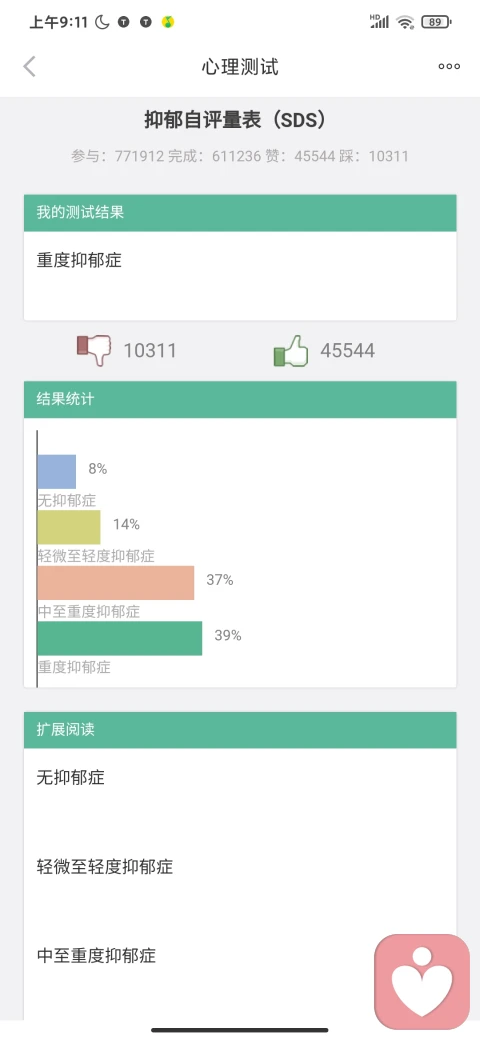The image size is (480, 1040).
Task: Tap the 重度抑郁症 test result text
Action: [x=80, y=260]
